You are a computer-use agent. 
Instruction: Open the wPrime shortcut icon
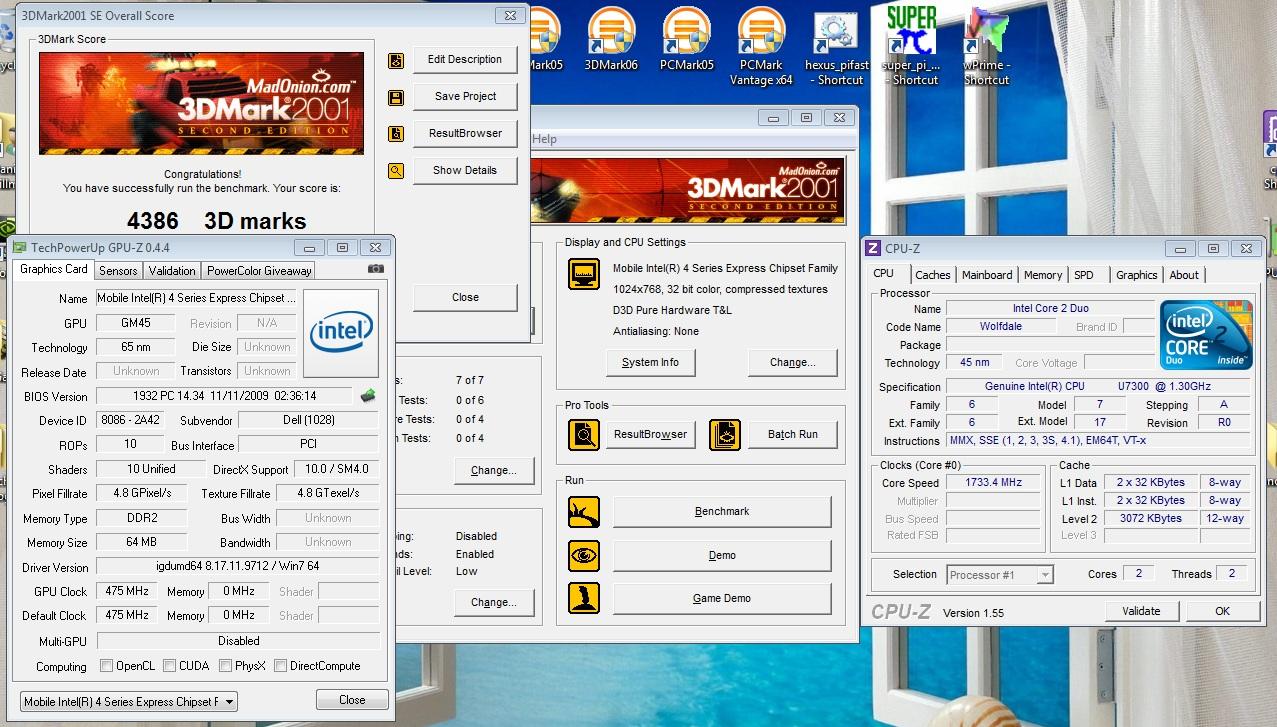point(986,47)
